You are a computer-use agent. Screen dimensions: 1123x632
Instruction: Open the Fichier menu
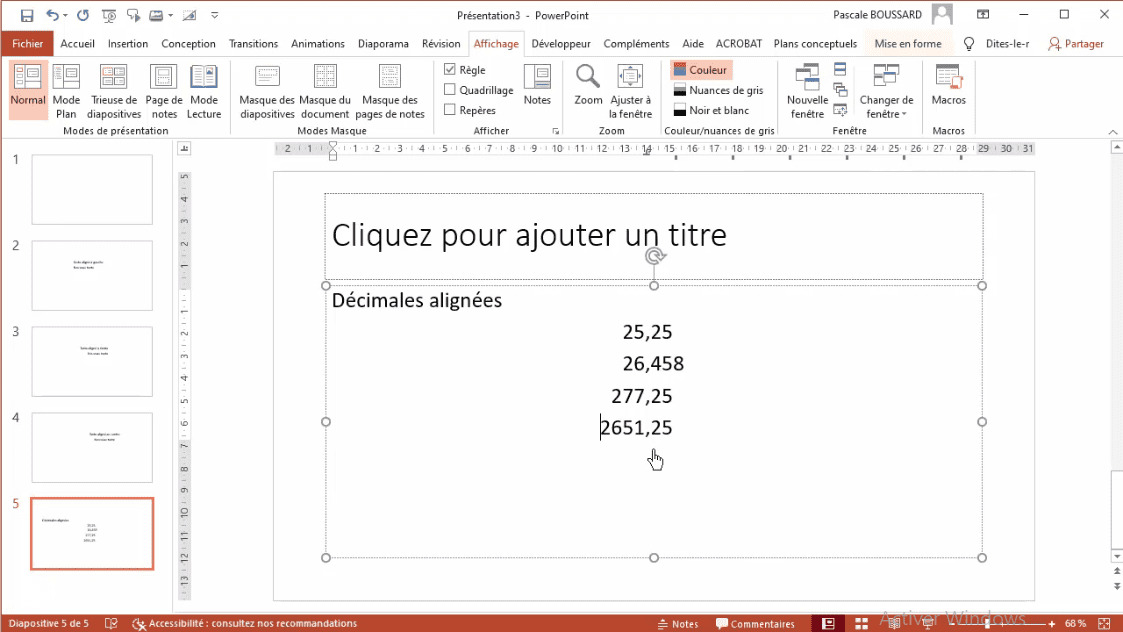[27, 43]
